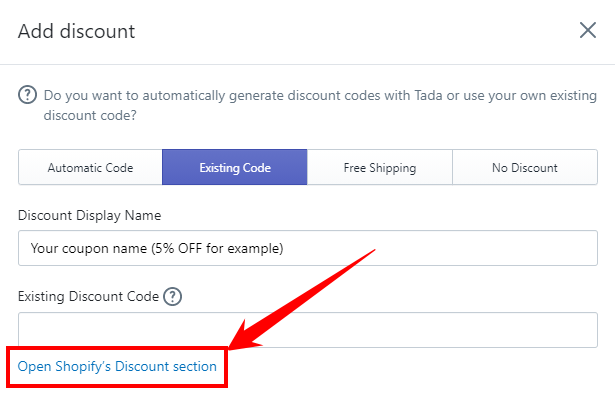
Task: Select the Automatic Code option
Action: (90, 167)
